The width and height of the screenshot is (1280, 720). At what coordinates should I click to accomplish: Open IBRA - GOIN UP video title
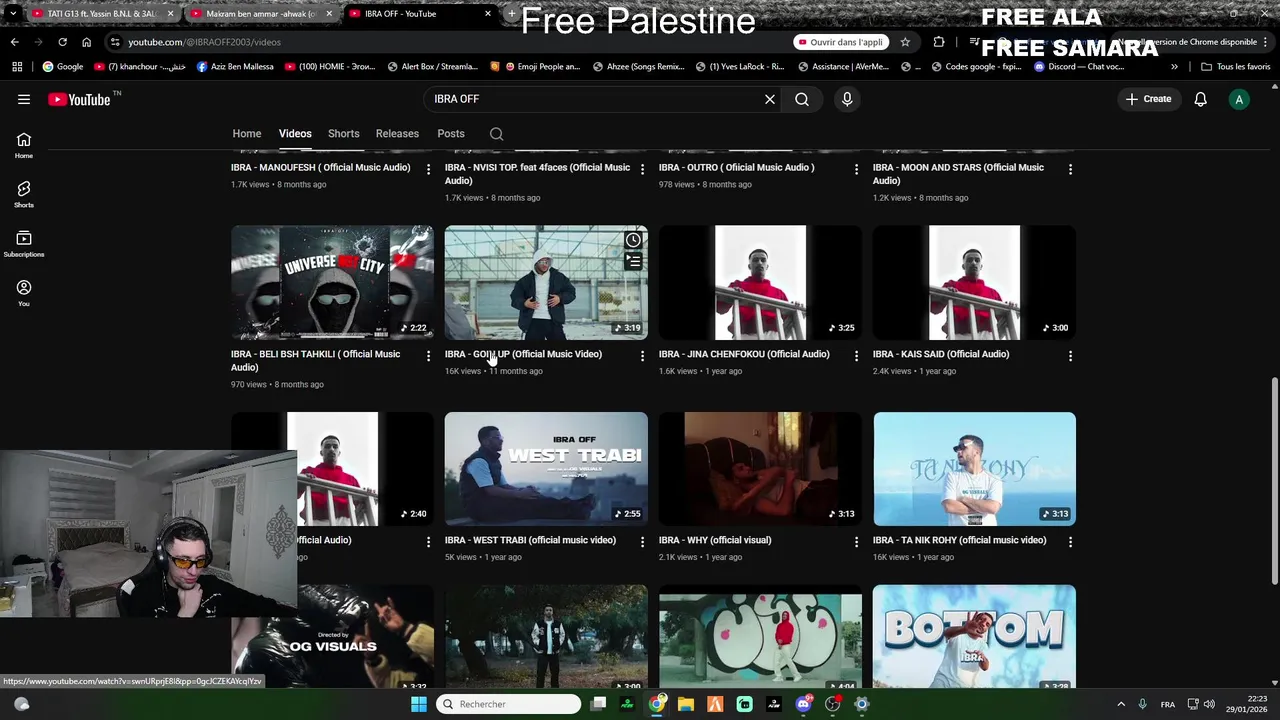[523, 354]
